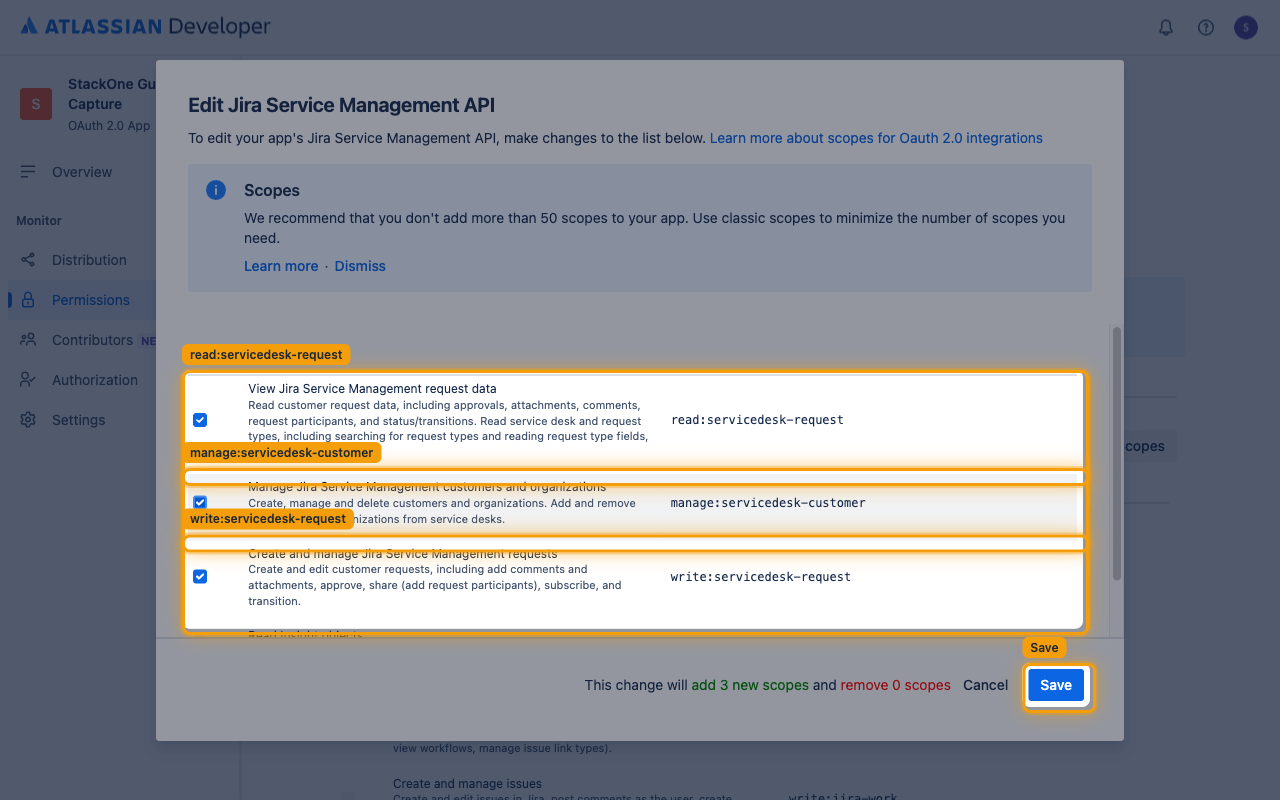Click the Permissions lock icon
The height and width of the screenshot is (800, 1280).
point(28,300)
